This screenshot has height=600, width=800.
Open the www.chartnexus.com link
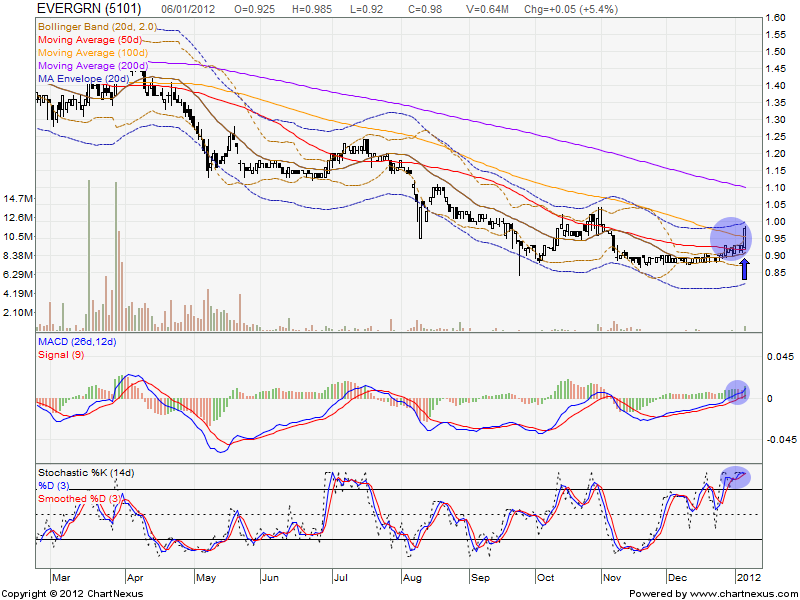tap(739, 593)
